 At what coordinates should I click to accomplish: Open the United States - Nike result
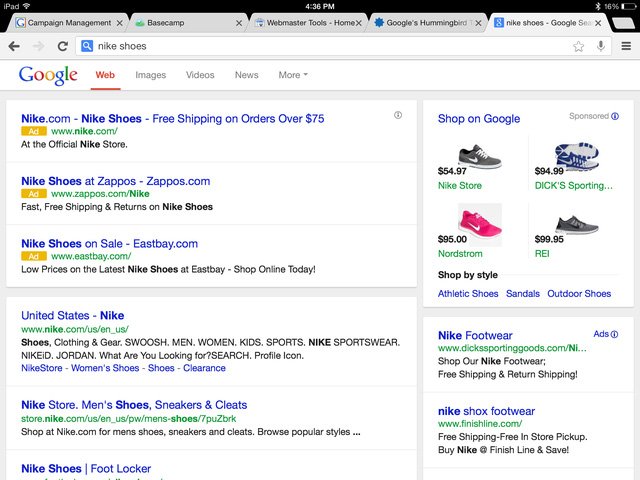[x=73, y=316]
